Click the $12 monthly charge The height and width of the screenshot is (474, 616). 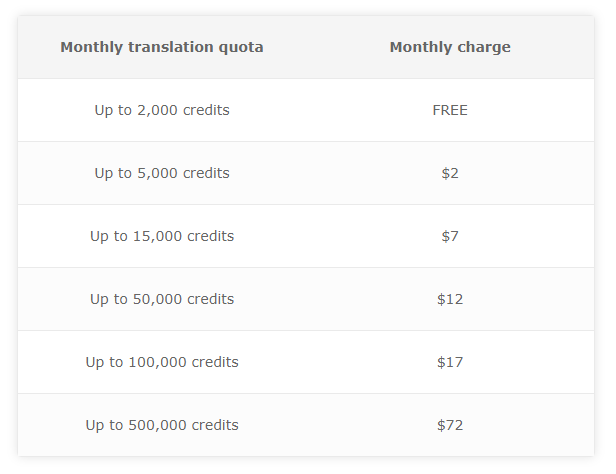point(450,299)
